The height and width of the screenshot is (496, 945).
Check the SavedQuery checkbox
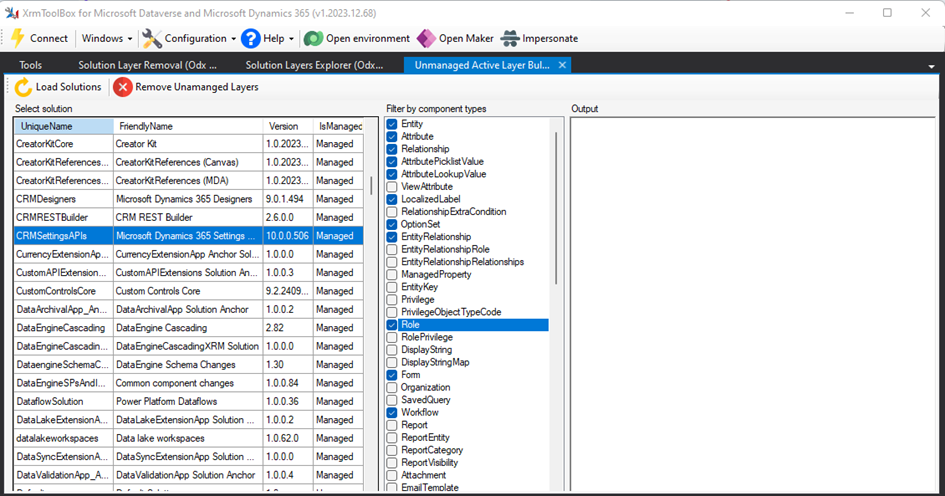tap(392, 400)
